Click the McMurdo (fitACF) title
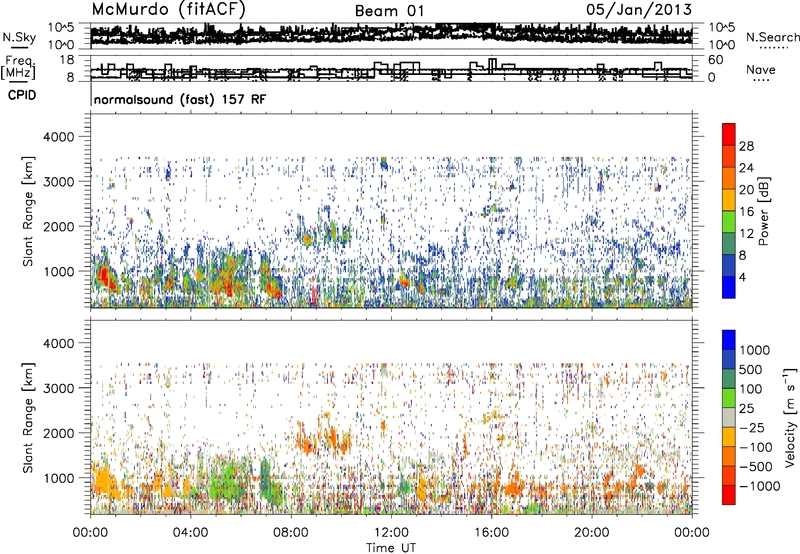This screenshot has width=800, height=554. (x=168, y=10)
